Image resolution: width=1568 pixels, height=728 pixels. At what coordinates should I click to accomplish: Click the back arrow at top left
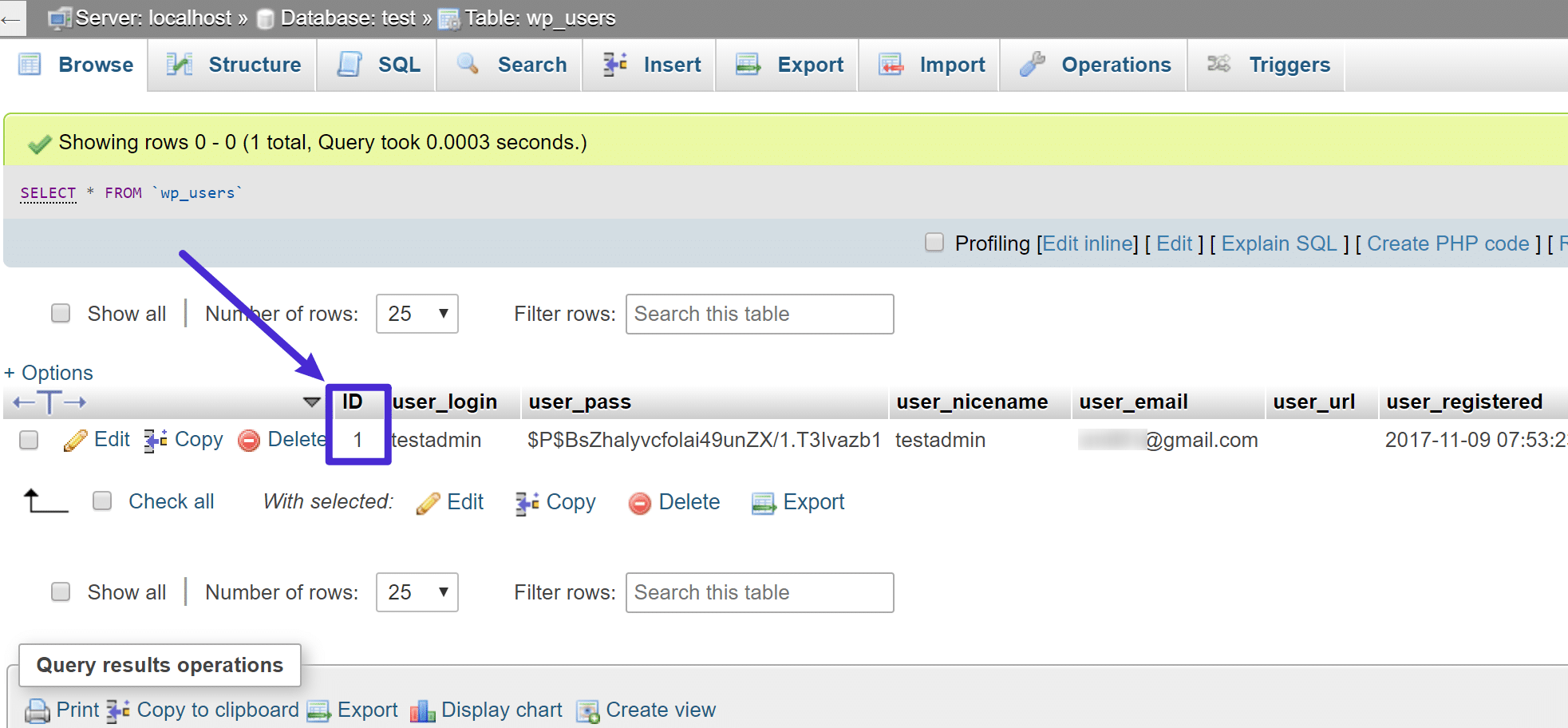click(x=12, y=18)
